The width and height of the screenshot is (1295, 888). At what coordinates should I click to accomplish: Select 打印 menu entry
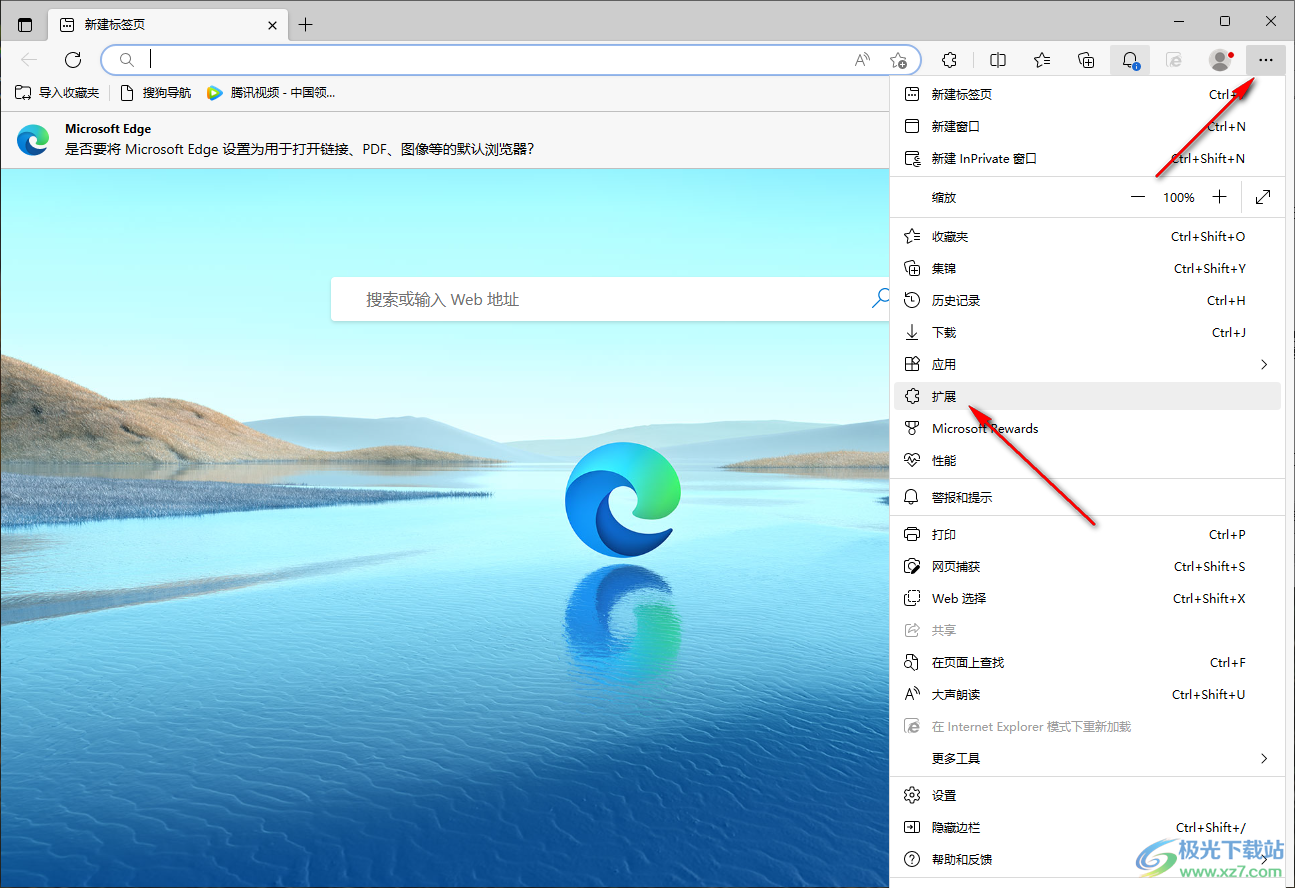(x=1087, y=534)
